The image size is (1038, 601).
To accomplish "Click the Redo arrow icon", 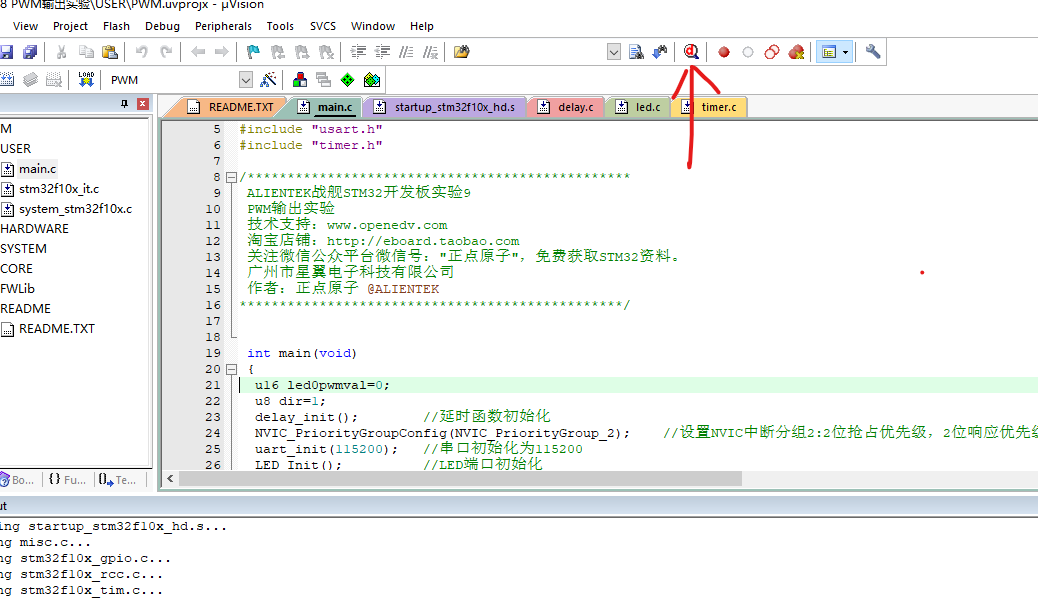I will [x=165, y=52].
